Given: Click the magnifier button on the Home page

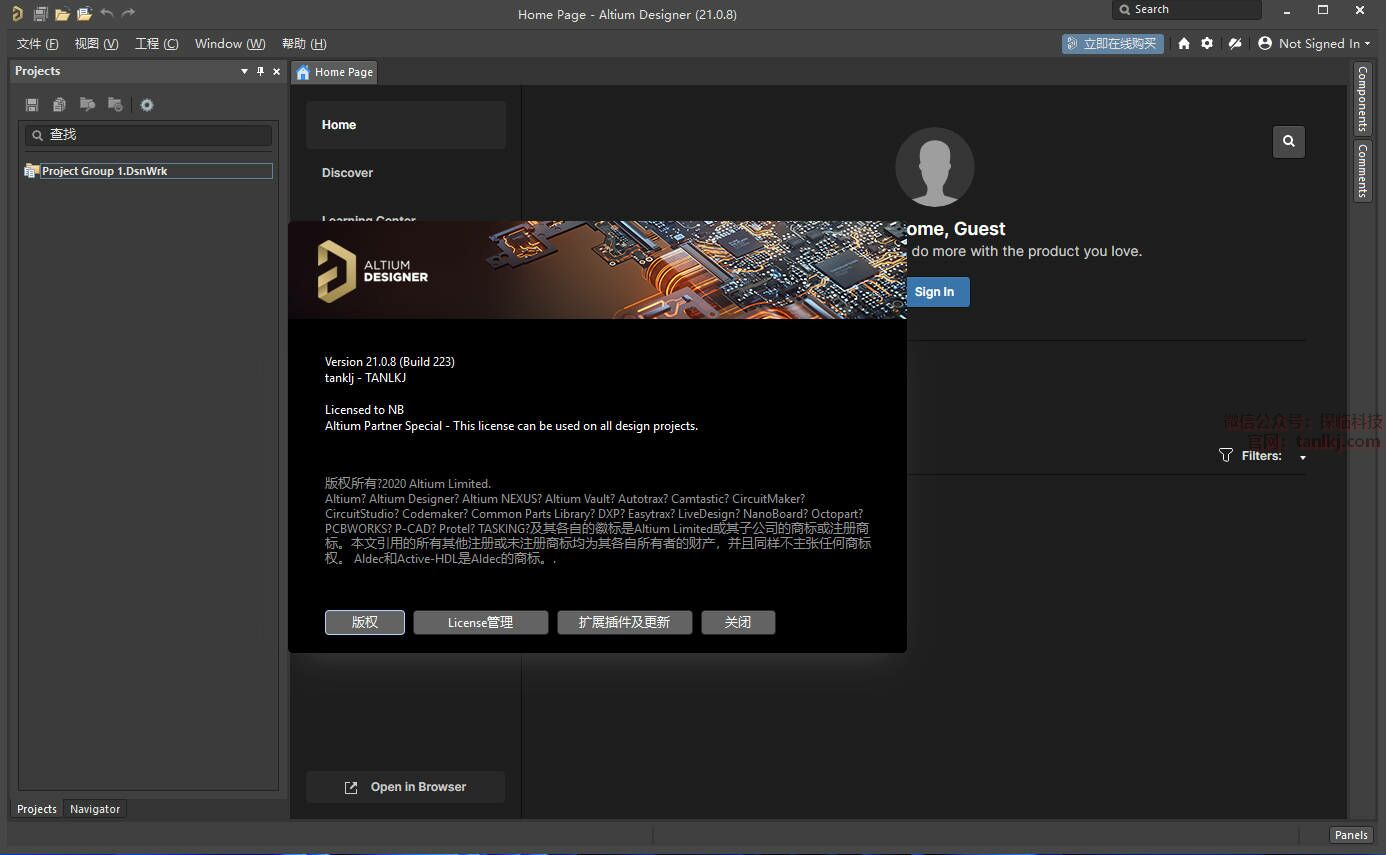Looking at the screenshot, I should click(x=1289, y=141).
